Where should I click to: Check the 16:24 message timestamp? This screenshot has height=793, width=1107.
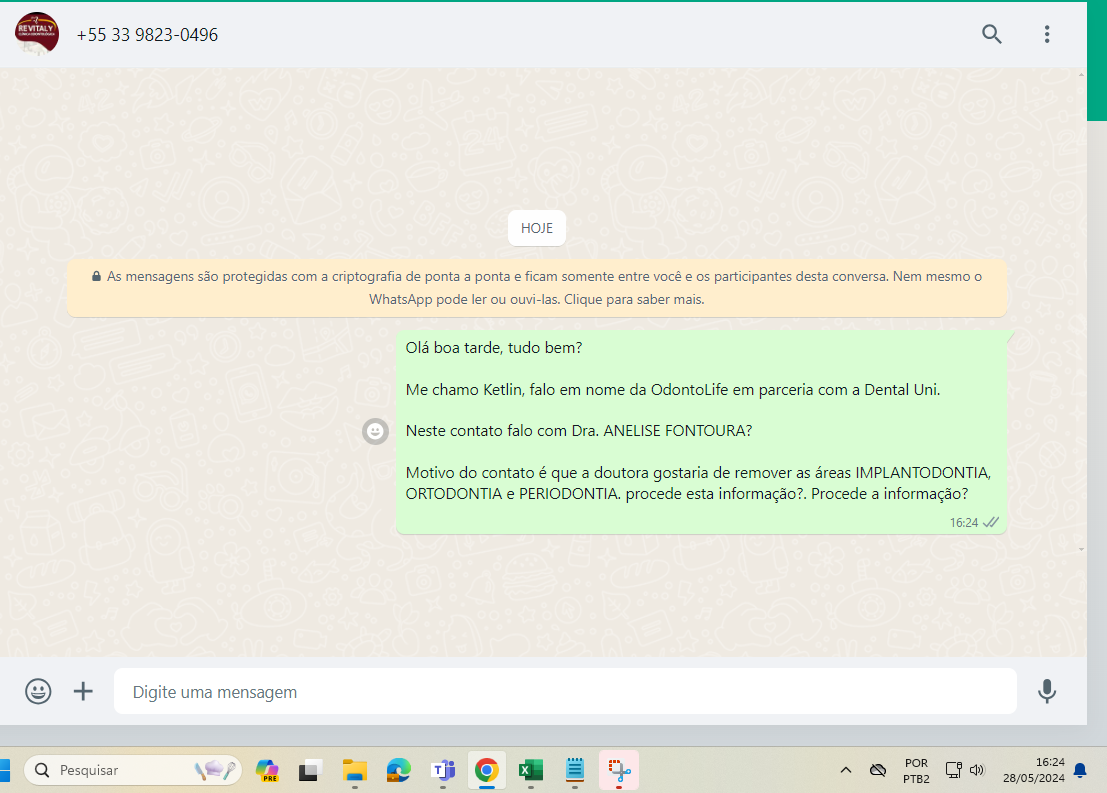[x=964, y=523]
